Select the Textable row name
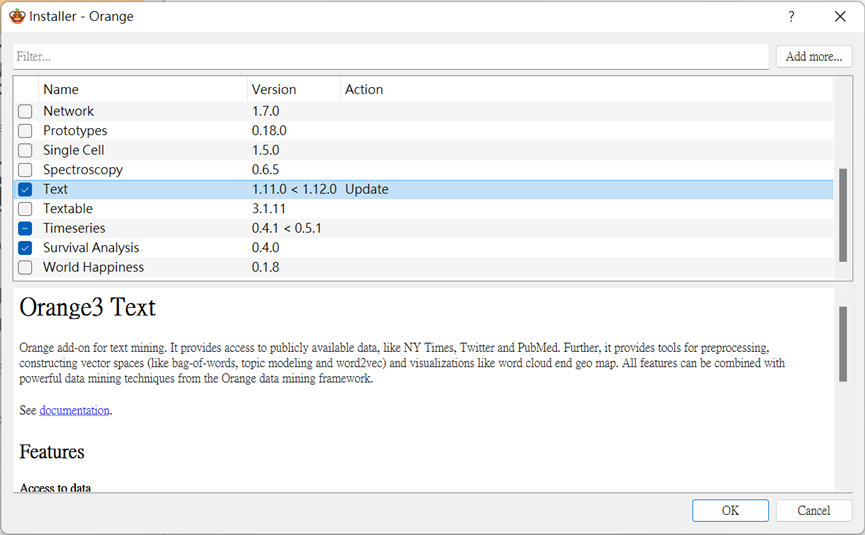 [x=68, y=208]
